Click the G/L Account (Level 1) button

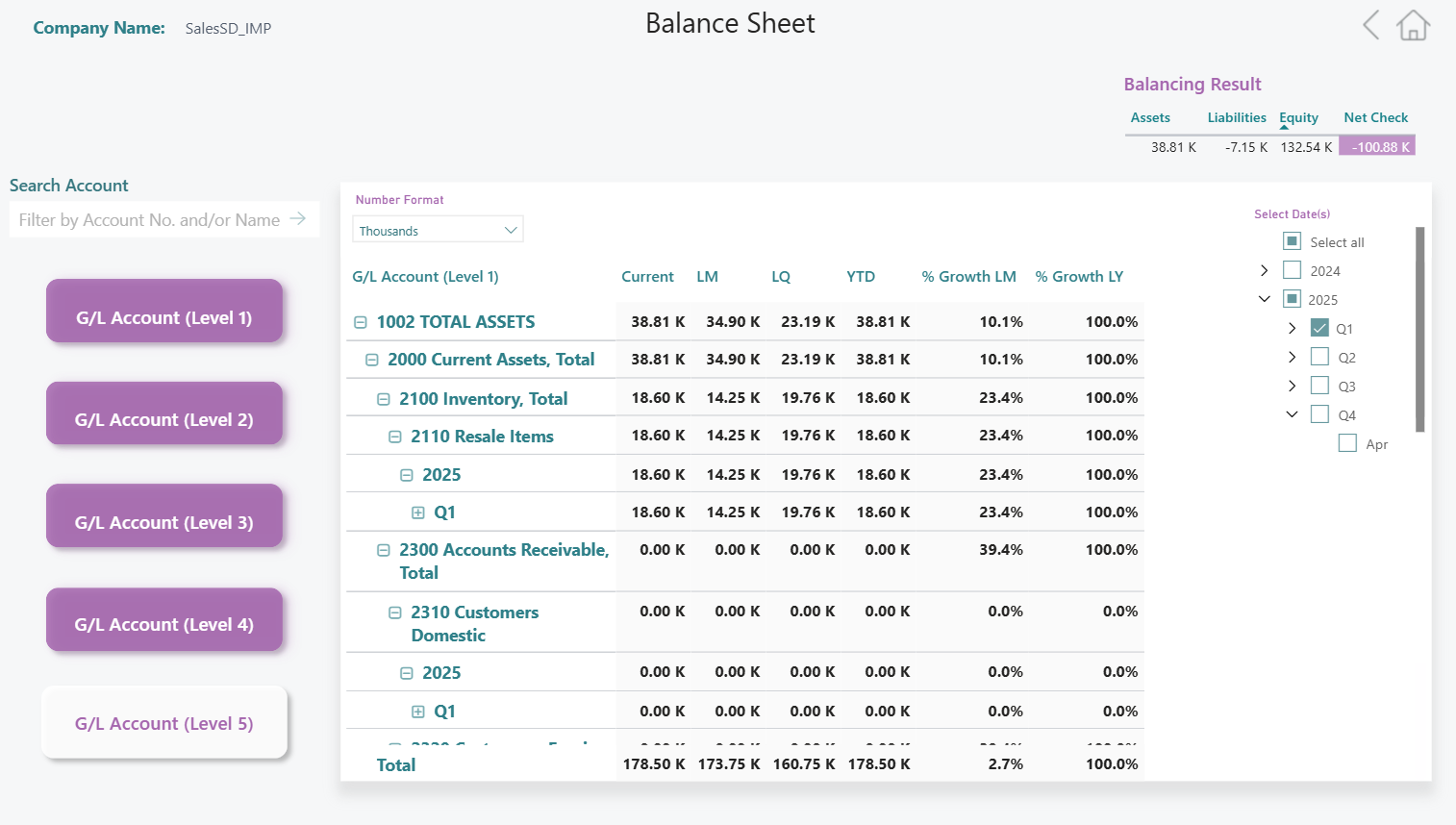coord(164,317)
